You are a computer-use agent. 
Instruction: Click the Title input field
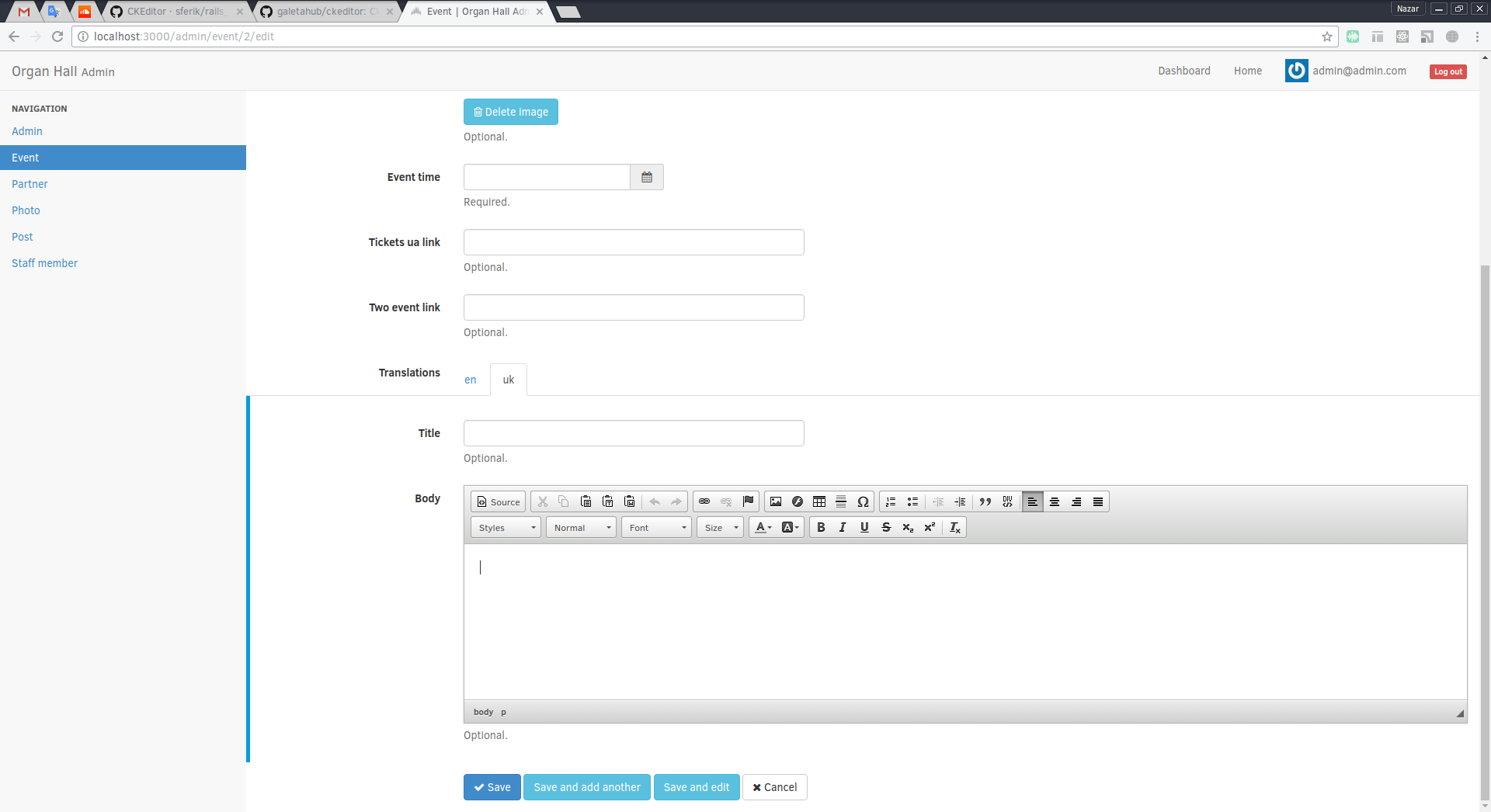[x=634, y=433]
